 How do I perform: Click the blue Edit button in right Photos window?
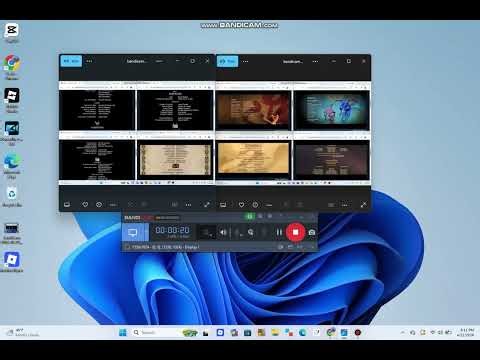pyautogui.click(x=228, y=61)
